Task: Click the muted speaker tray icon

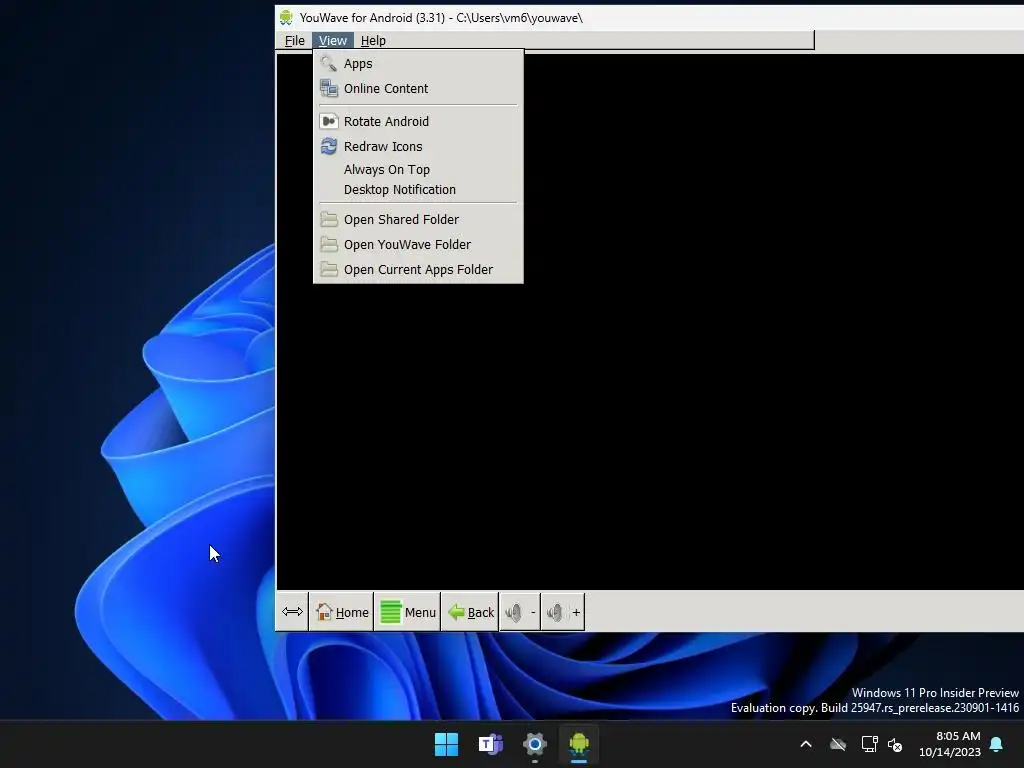Action: pyautogui.click(x=895, y=744)
